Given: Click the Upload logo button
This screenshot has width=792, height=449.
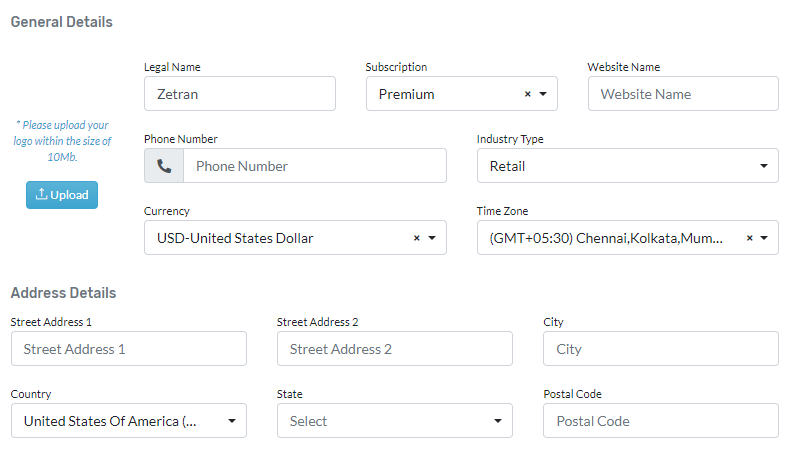Looking at the screenshot, I should tap(62, 195).
